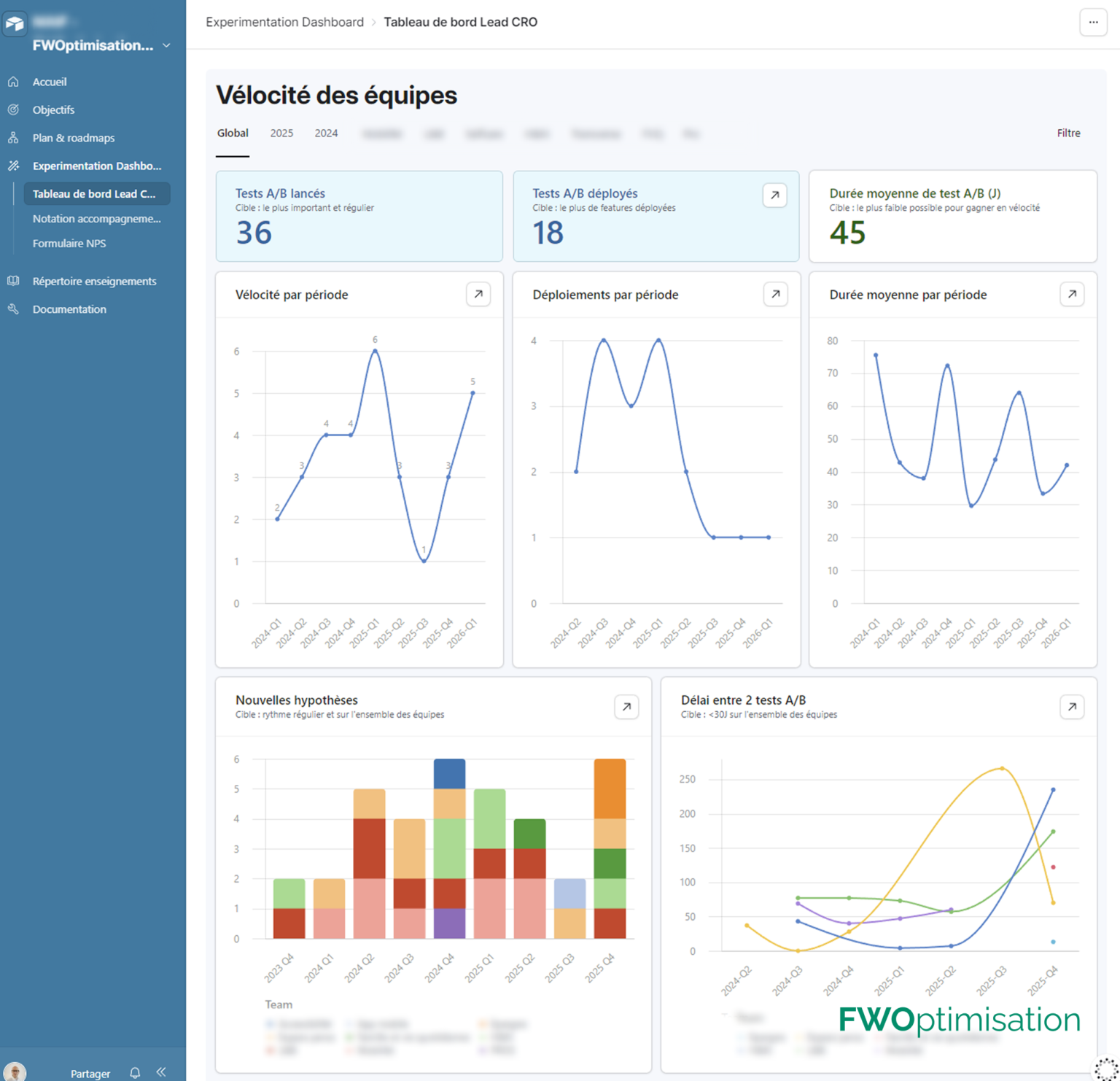Viewport: 1120px width, 1081px height.
Task: Expand the Nouvelles hypothèses chart
Action: pos(626,707)
